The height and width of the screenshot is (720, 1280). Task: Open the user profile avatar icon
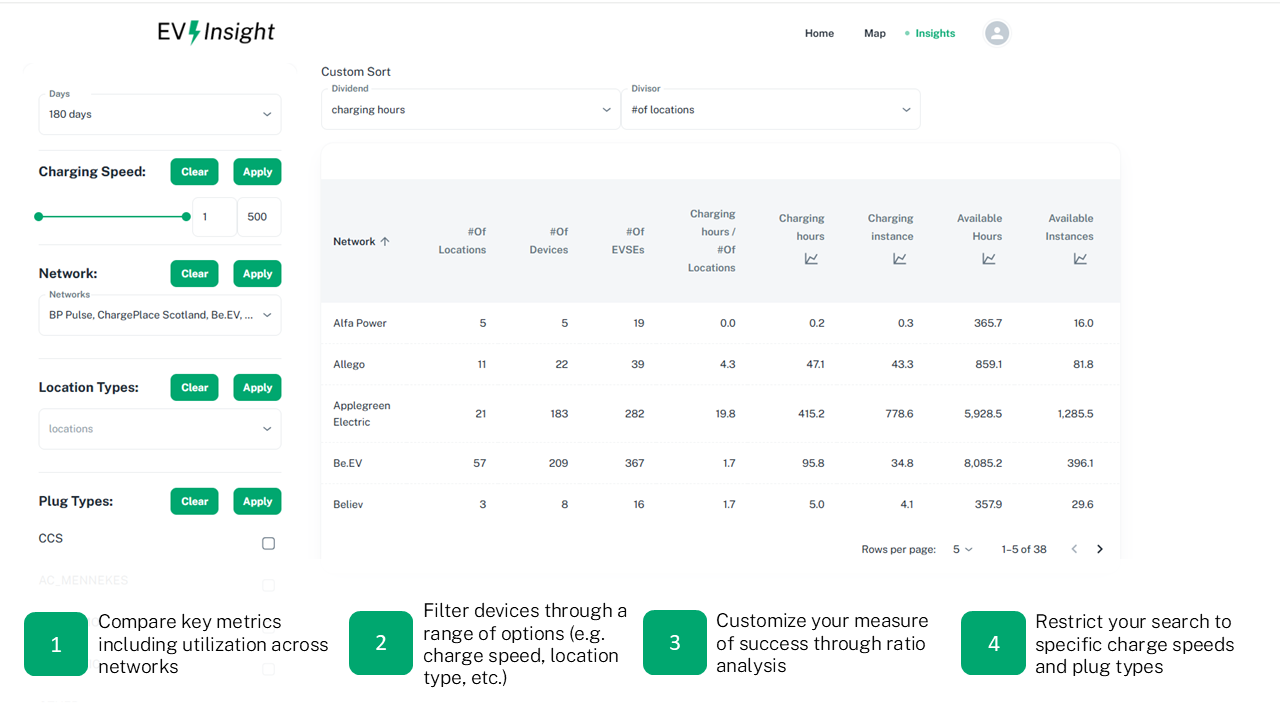(996, 33)
